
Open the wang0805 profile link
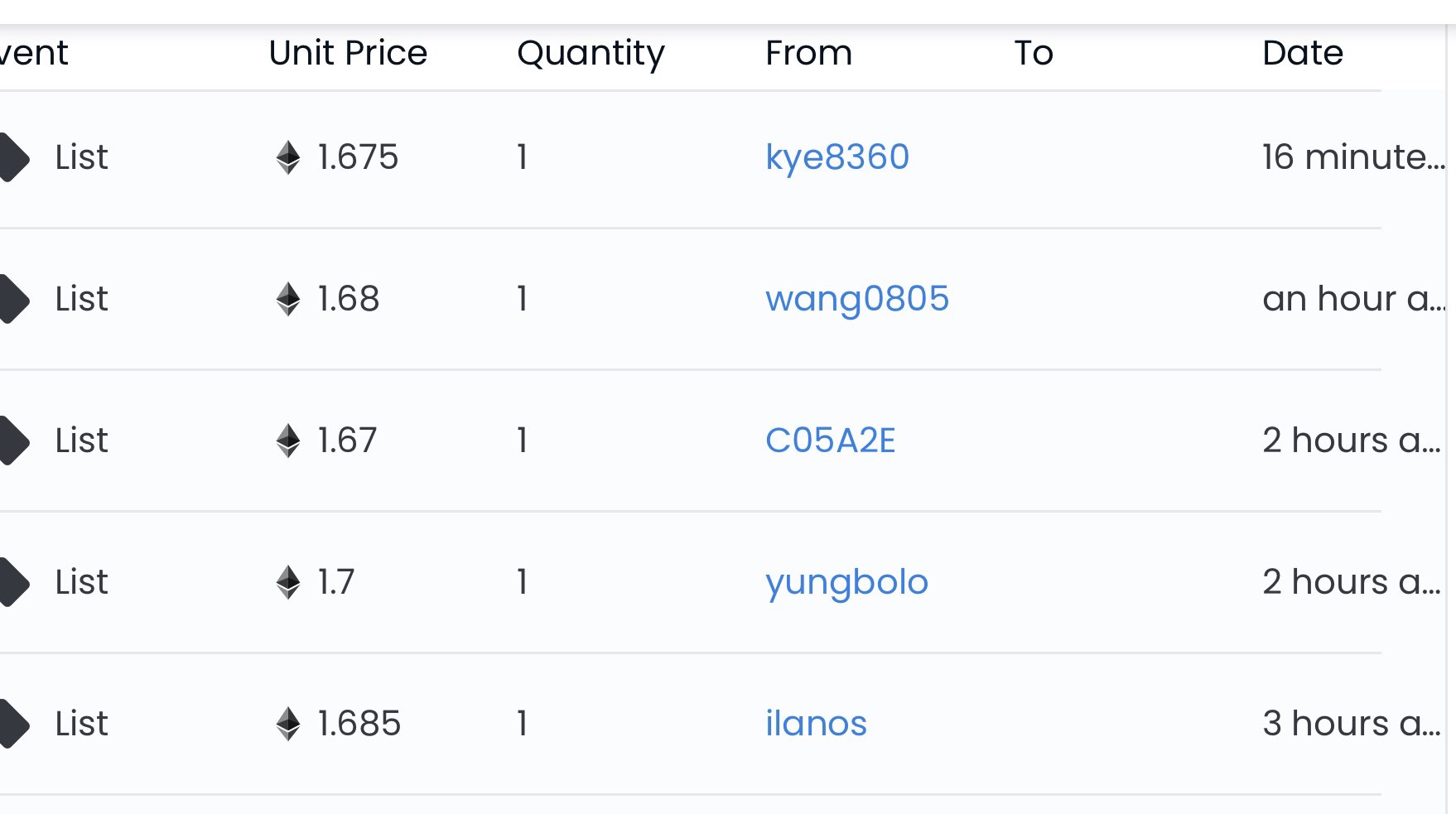point(857,299)
